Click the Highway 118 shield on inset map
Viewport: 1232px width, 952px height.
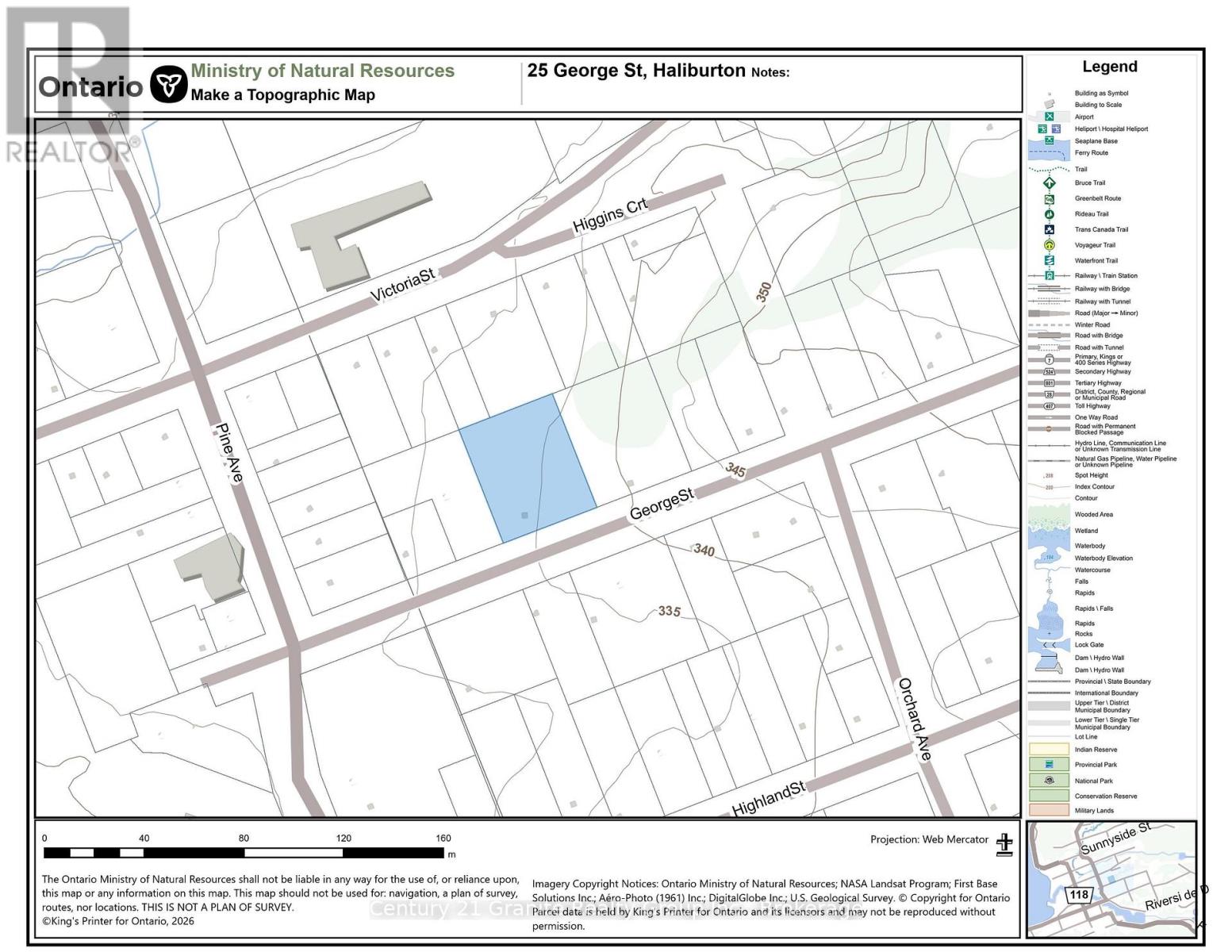(x=1079, y=895)
